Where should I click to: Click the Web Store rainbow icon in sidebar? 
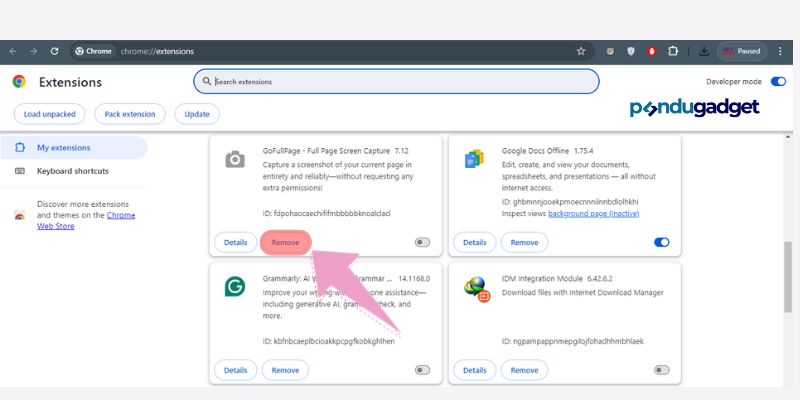coord(20,215)
